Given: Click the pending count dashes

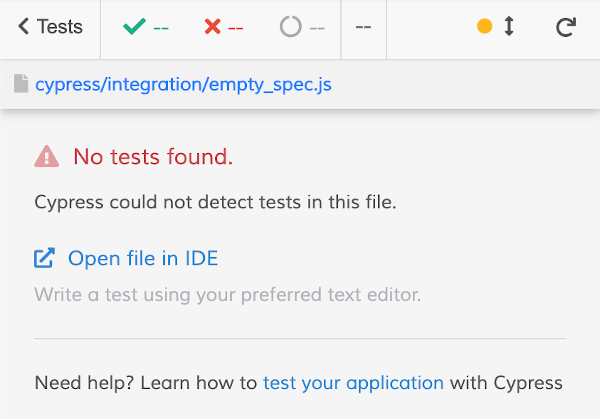Looking at the screenshot, I should (317, 27).
